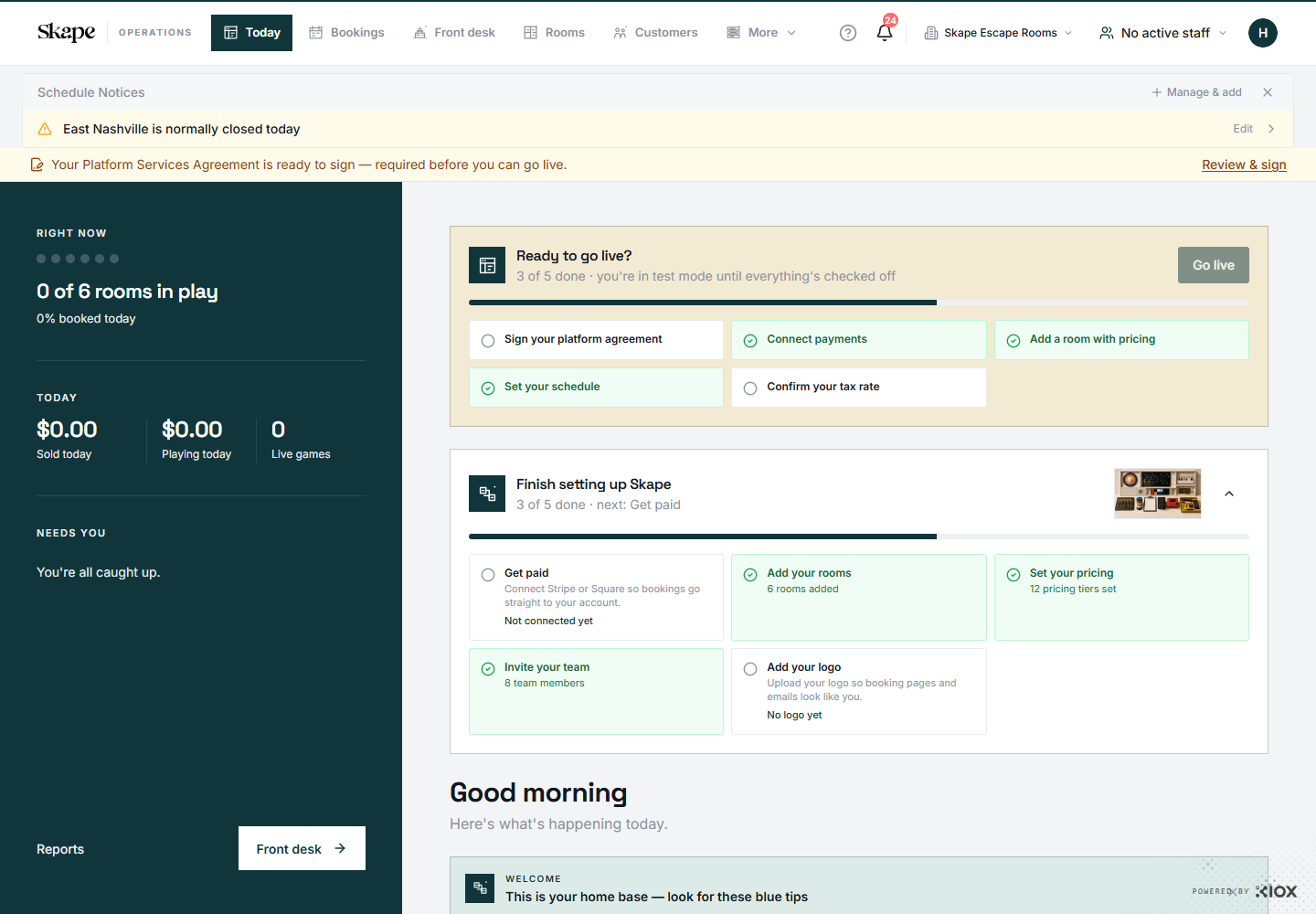Open the More dropdown menu
The image size is (1316, 914).
tap(761, 33)
